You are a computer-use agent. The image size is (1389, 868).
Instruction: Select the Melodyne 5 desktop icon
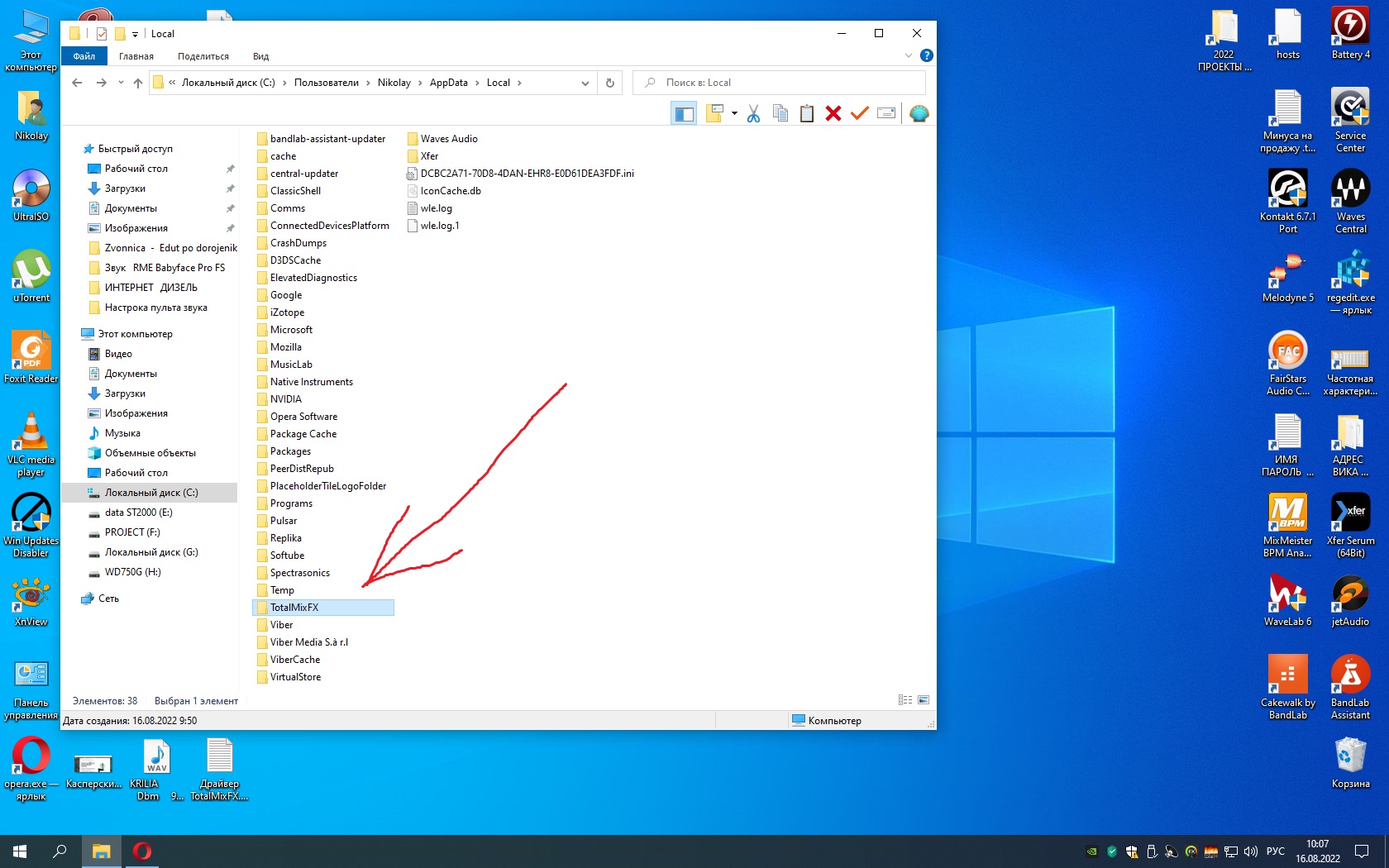pyautogui.click(x=1287, y=277)
